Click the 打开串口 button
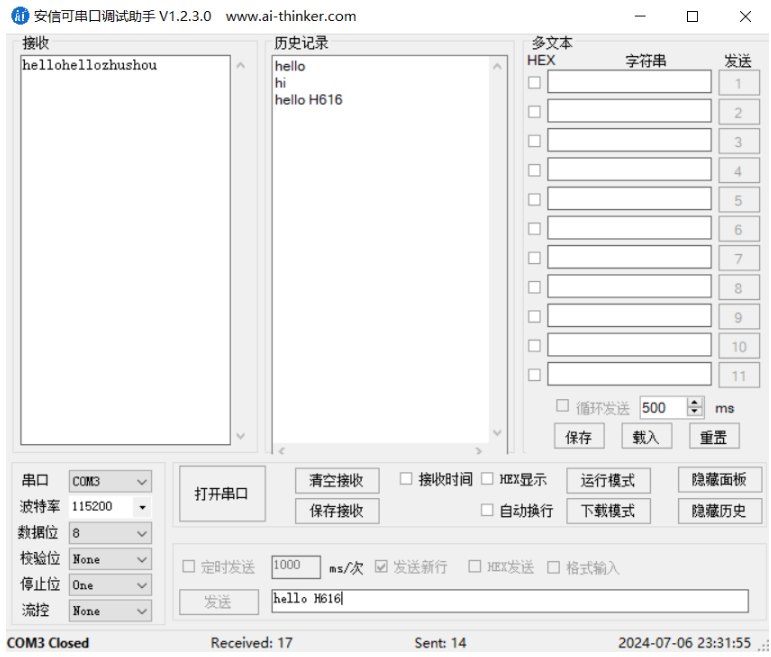 [222, 494]
